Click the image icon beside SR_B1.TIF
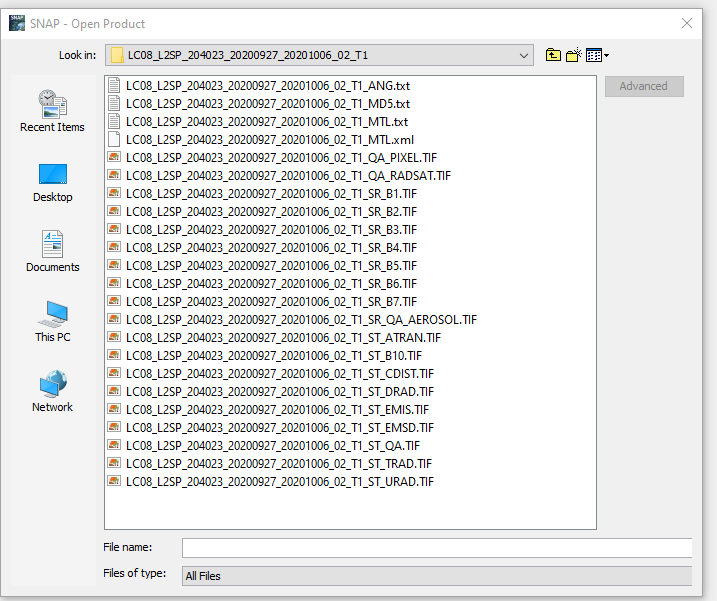The height and width of the screenshot is (601, 717). [x=114, y=193]
